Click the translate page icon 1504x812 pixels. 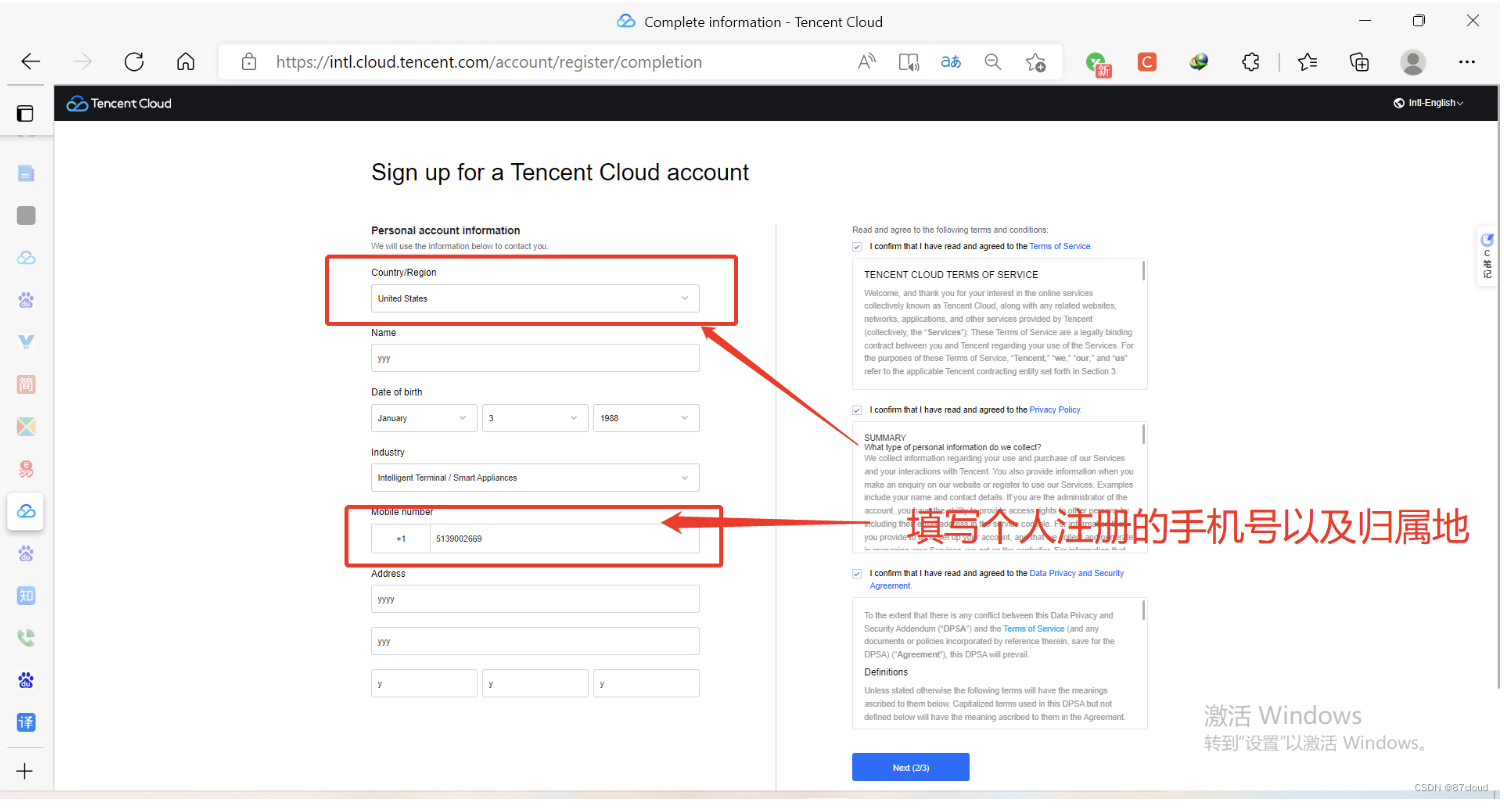point(950,62)
